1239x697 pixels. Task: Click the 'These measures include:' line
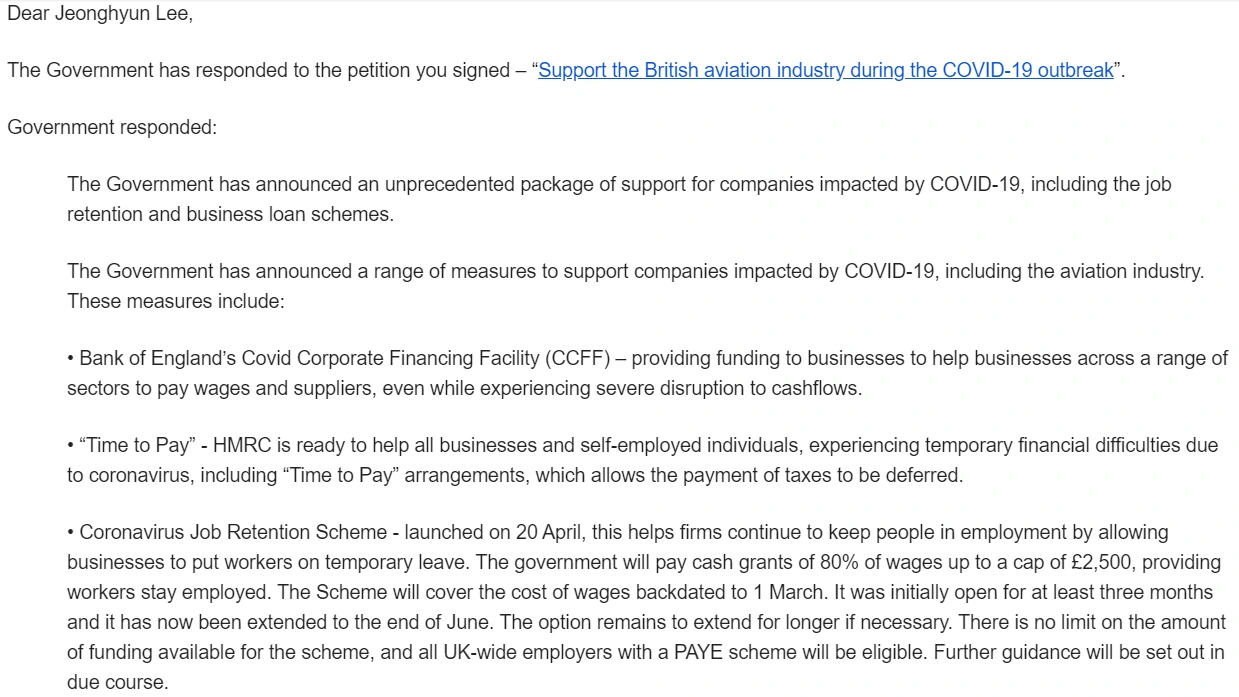point(176,301)
